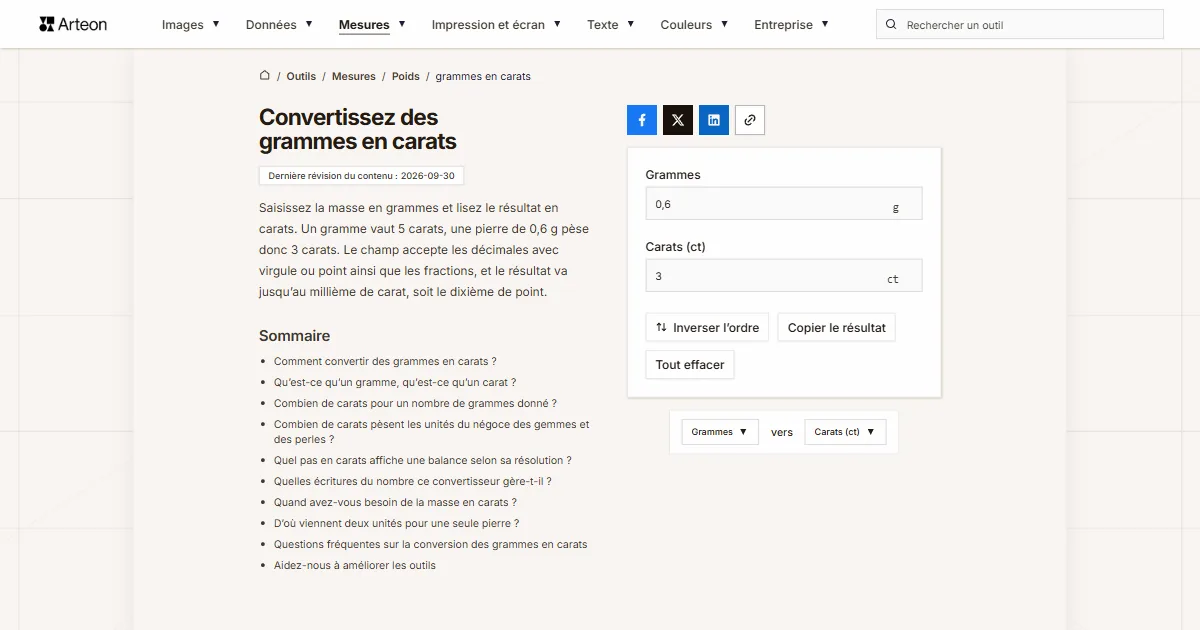The width and height of the screenshot is (1200, 630).
Task: Open 'Quel pas en carats affiche une balance' link
Action: 423,460
